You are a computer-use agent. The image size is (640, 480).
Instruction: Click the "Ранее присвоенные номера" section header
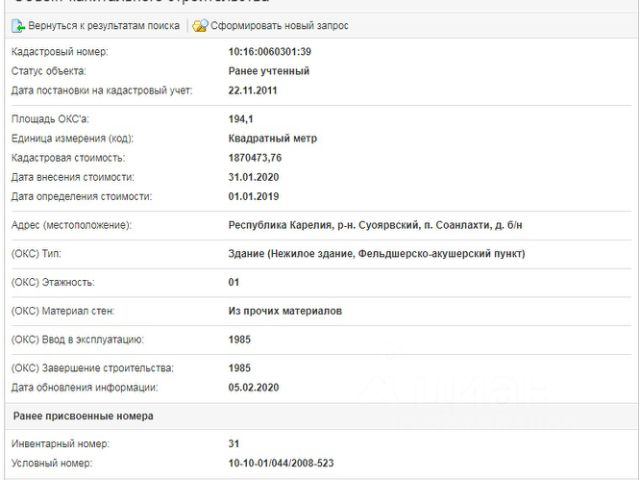coord(82,415)
